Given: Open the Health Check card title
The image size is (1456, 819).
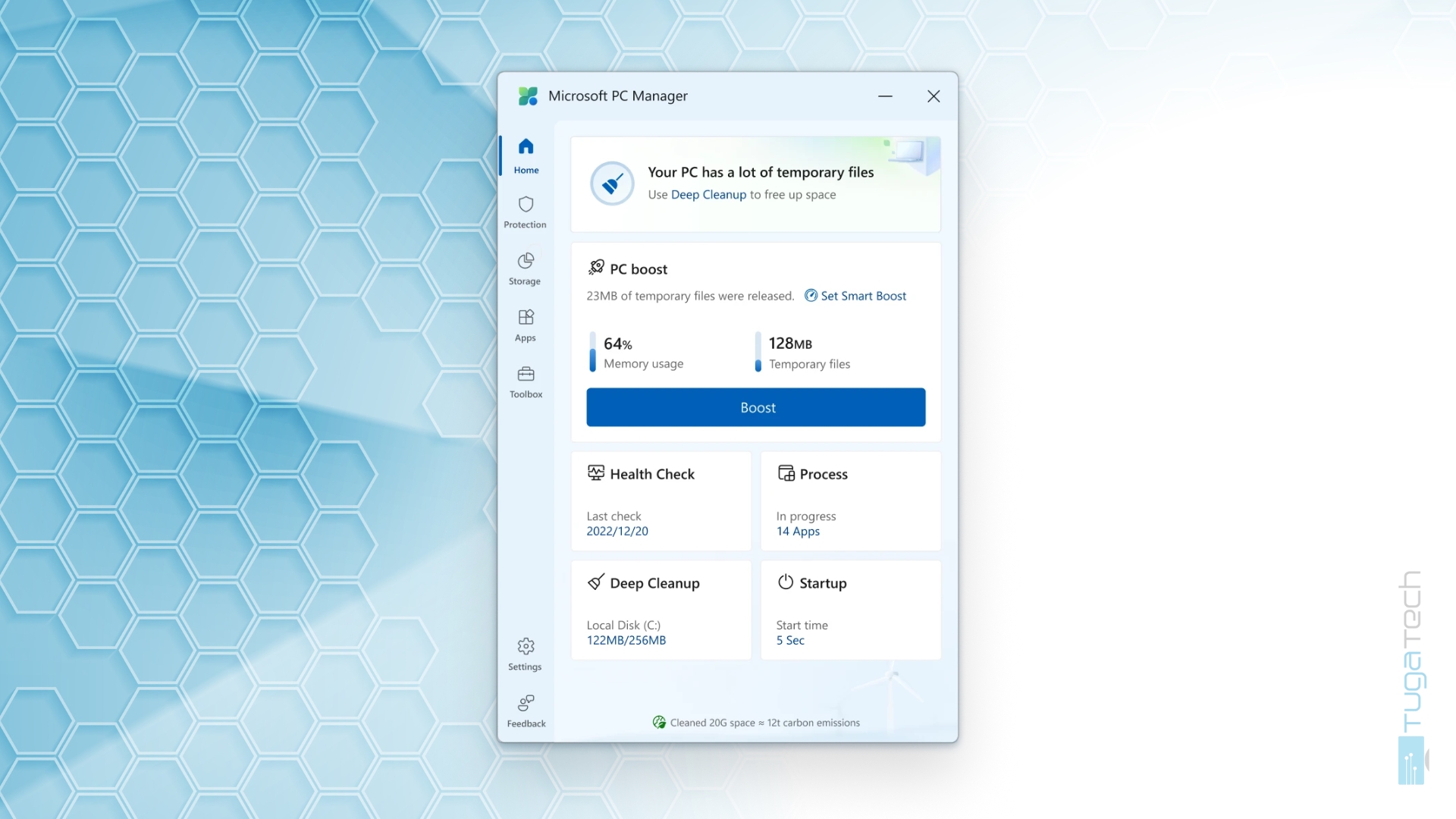Looking at the screenshot, I should (652, 474).
